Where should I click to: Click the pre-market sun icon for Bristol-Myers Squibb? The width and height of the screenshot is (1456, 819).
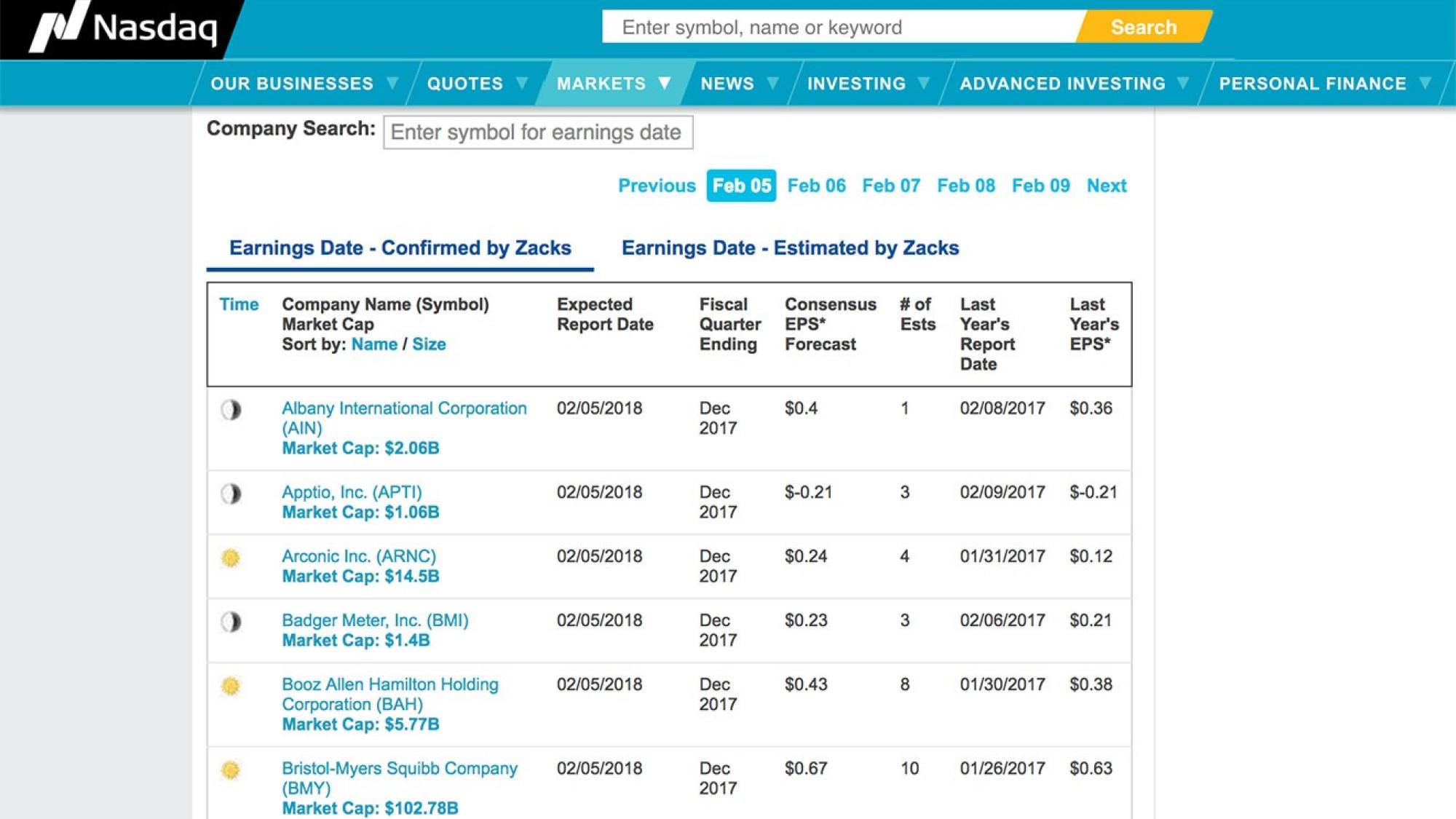(231, 770)
